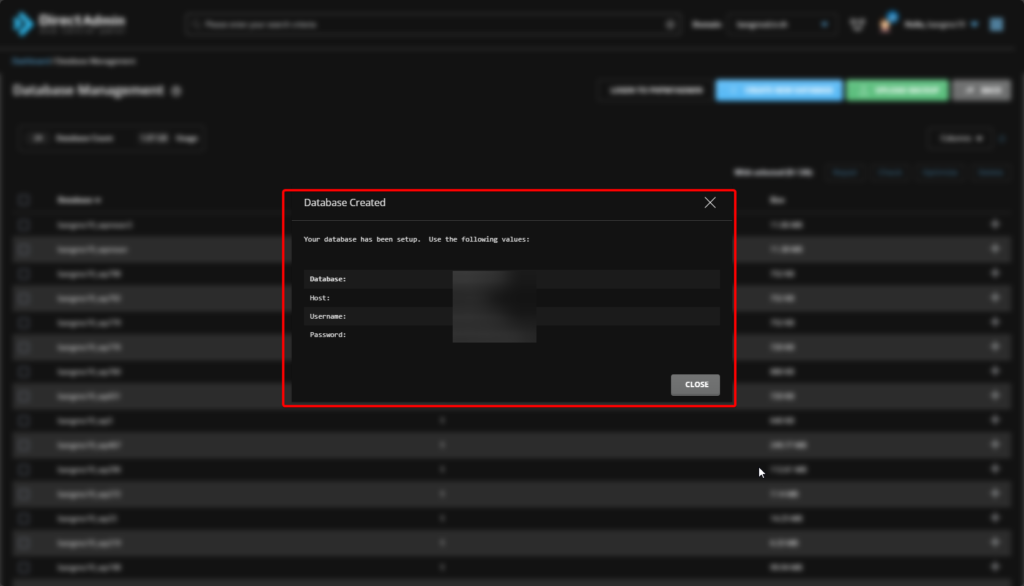
Task: Toggle the select-all checkbox in the table header
Action: [x=24, y=200]
